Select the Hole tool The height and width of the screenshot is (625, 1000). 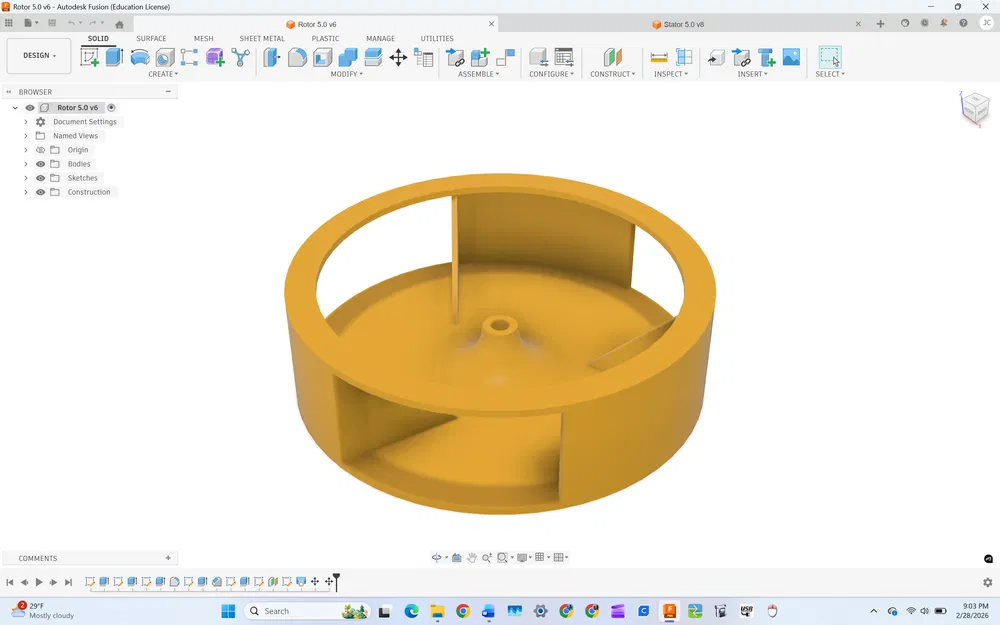tap(165, 57)
